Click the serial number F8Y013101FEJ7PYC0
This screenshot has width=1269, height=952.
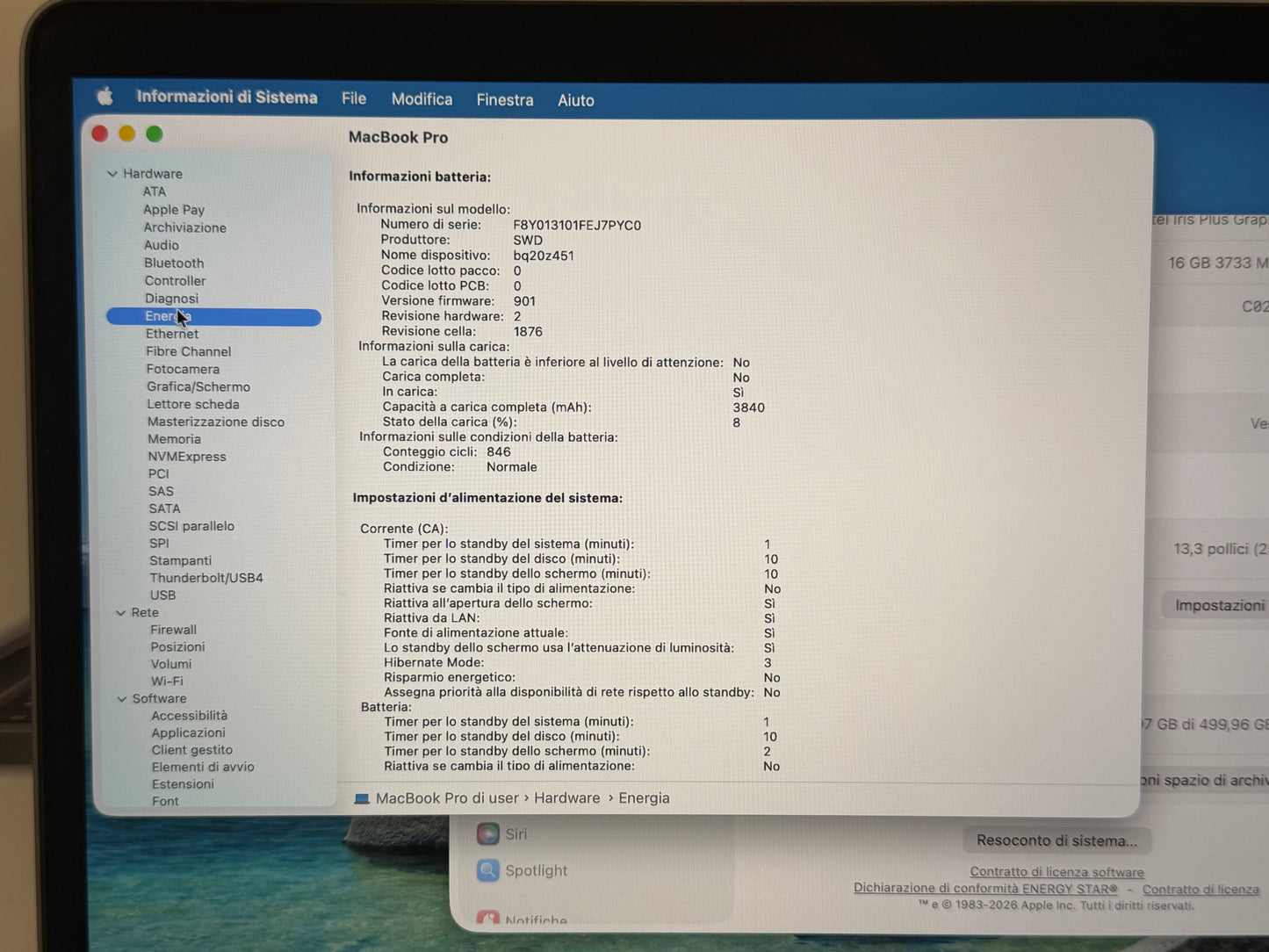[x=577, y=225]
